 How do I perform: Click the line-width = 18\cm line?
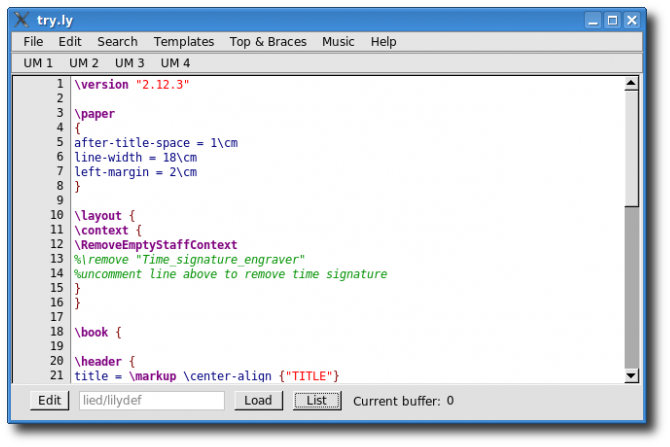[x=135, y=157]
